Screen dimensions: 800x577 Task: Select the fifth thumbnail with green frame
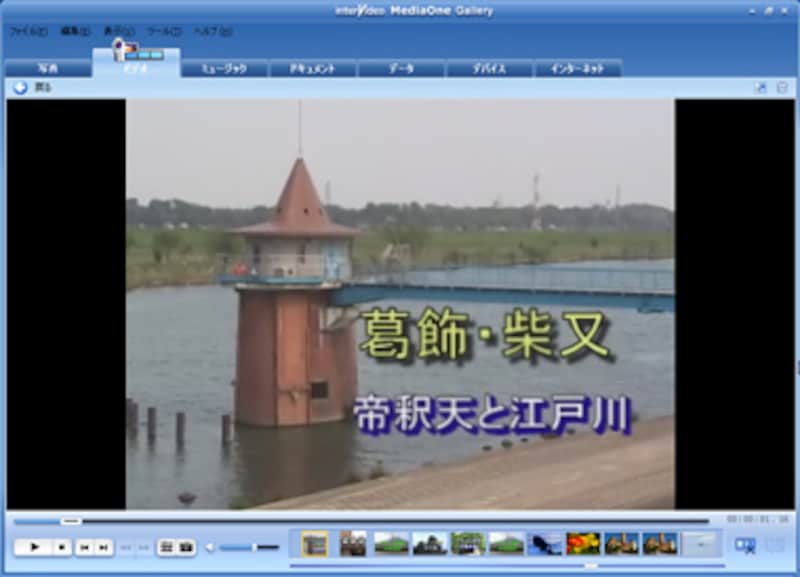468,544
